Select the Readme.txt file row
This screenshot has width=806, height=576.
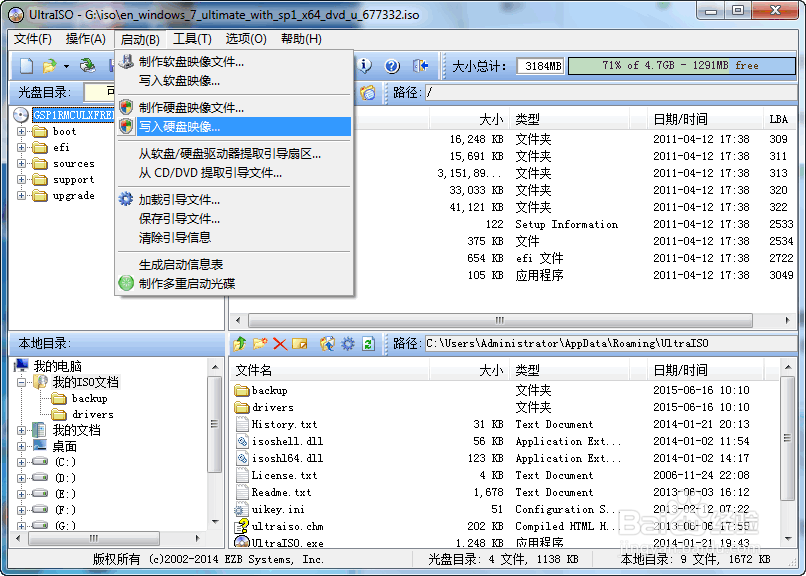505,492
